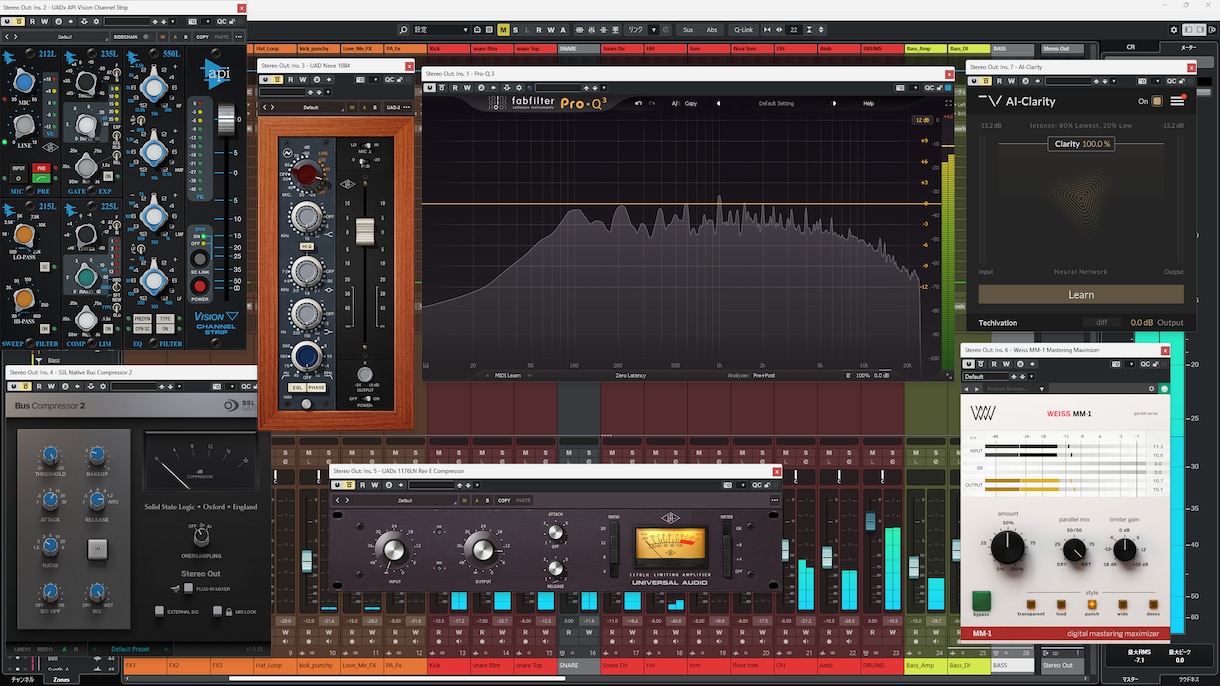Screen dimensions: 1220x686
Task: Open the AI-Clarity hamburger menu
Action: click(x=1177, y=101)
